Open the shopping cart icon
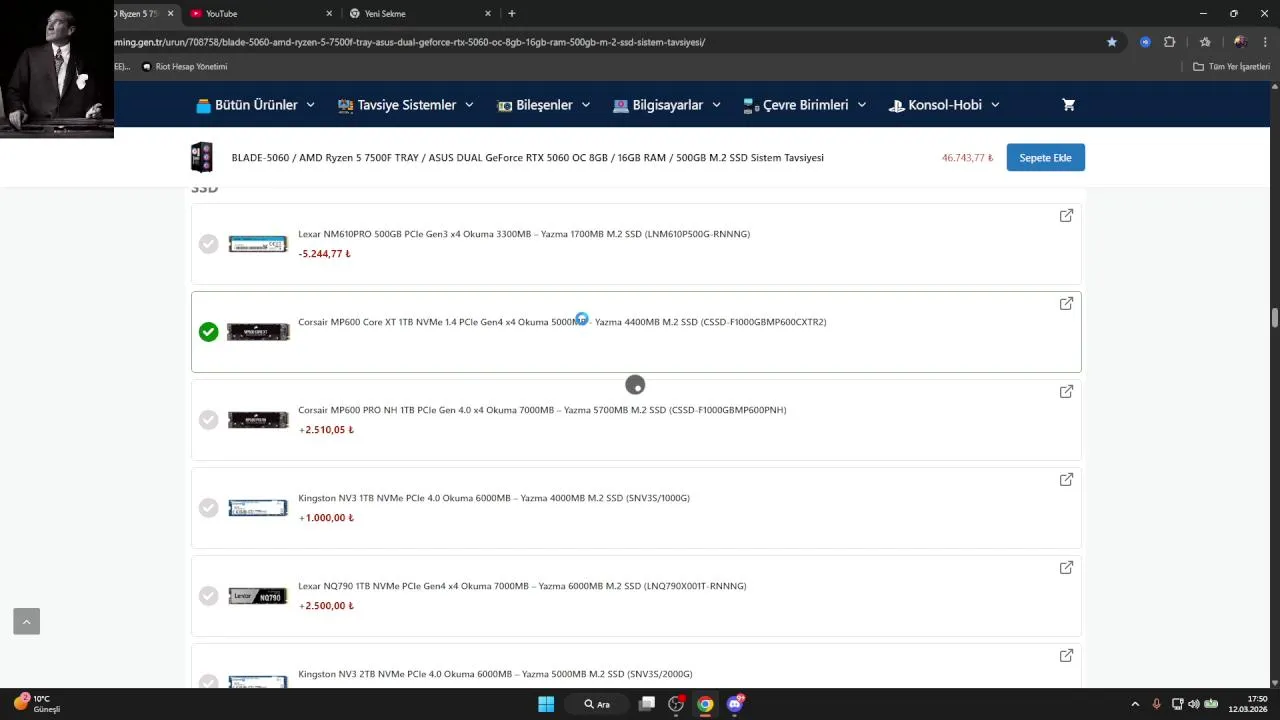This screenshot has height=720, width=1280. [1068, 105]
